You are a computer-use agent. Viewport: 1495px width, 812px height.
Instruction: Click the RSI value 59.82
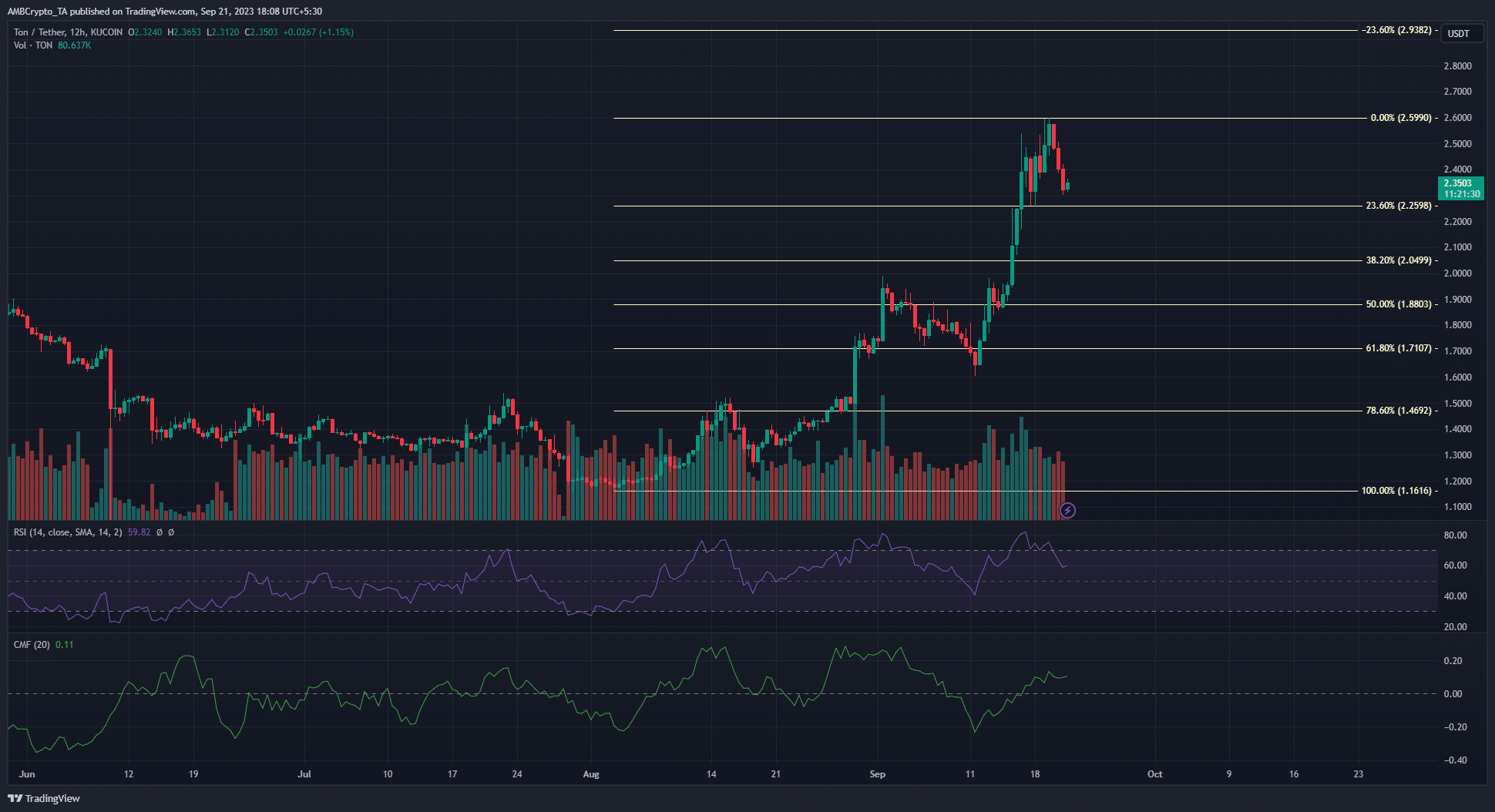coord(139,532)
